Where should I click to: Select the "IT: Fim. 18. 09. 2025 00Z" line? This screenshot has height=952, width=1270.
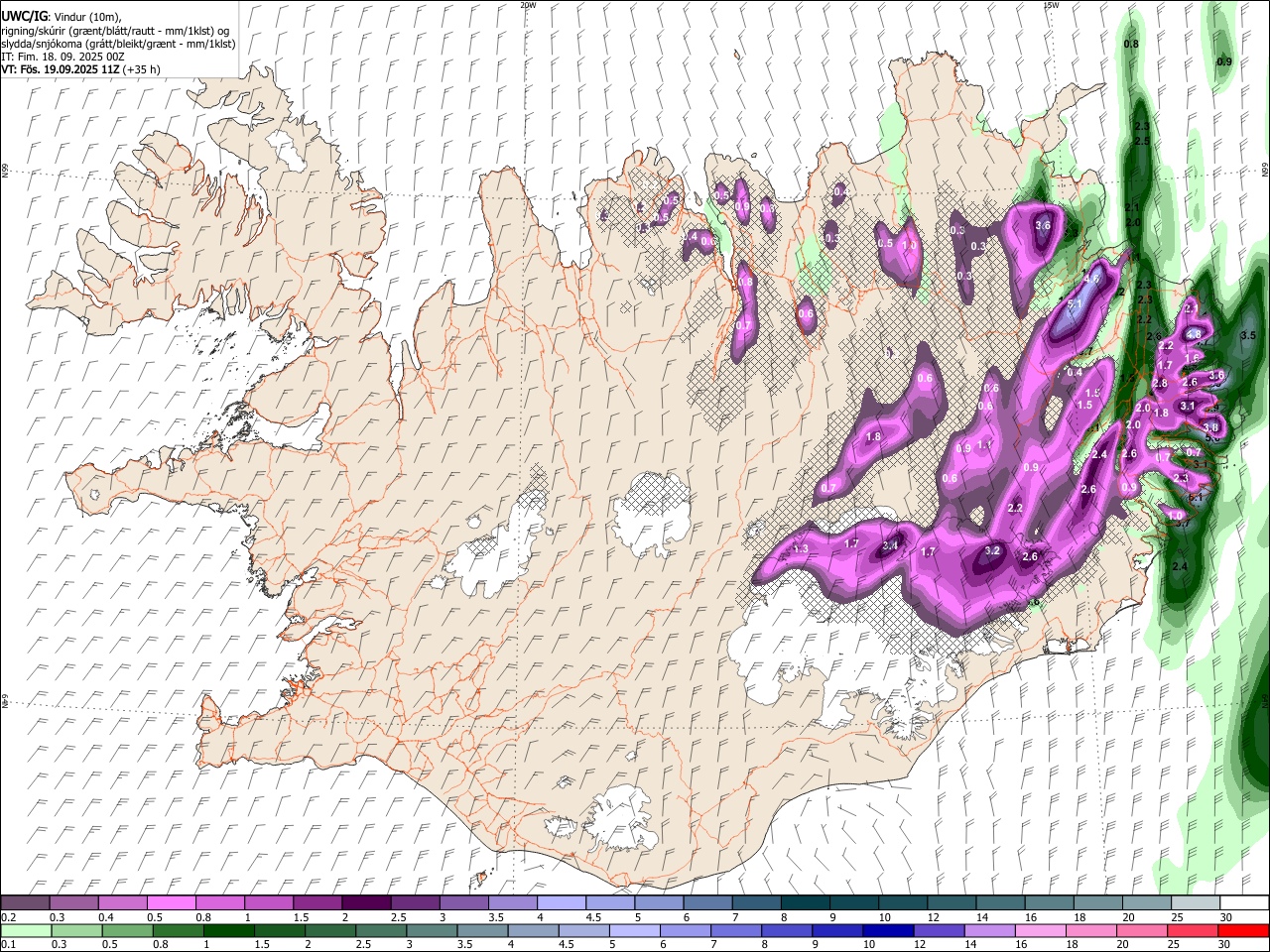click(63, 57)
